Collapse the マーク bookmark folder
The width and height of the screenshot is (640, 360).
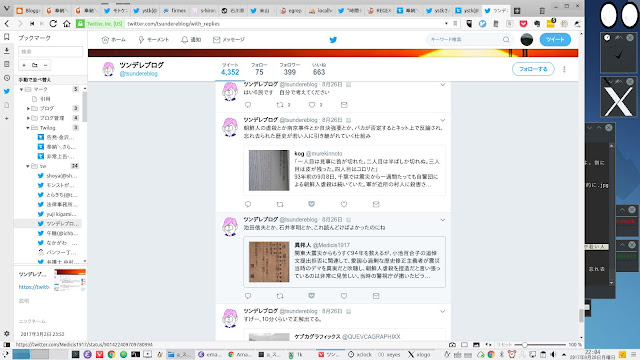coord(21,89)
